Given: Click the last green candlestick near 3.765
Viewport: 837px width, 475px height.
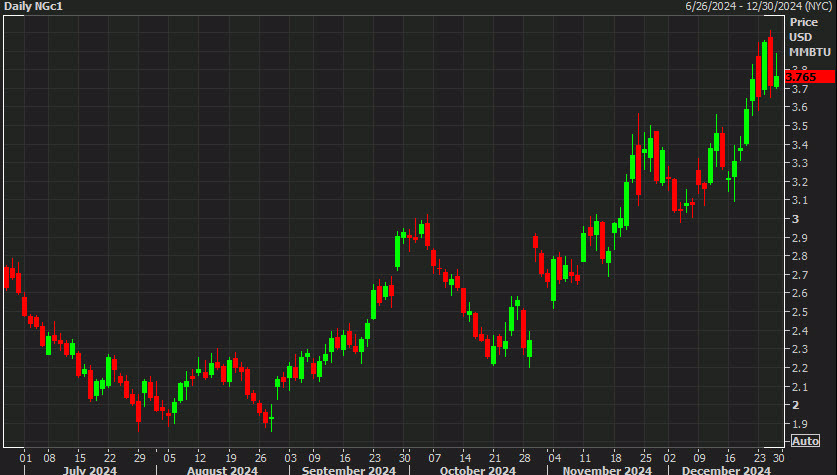Looking at the screenshot, I should click(777, 80).
